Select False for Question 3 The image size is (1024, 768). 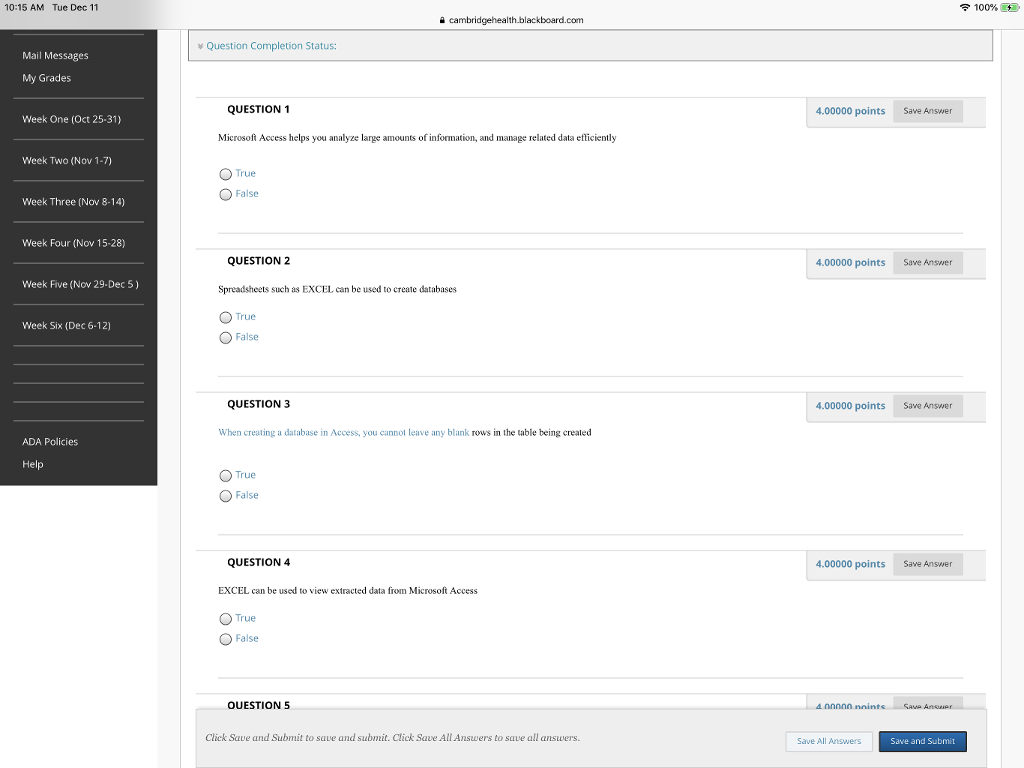pos(225,496)
